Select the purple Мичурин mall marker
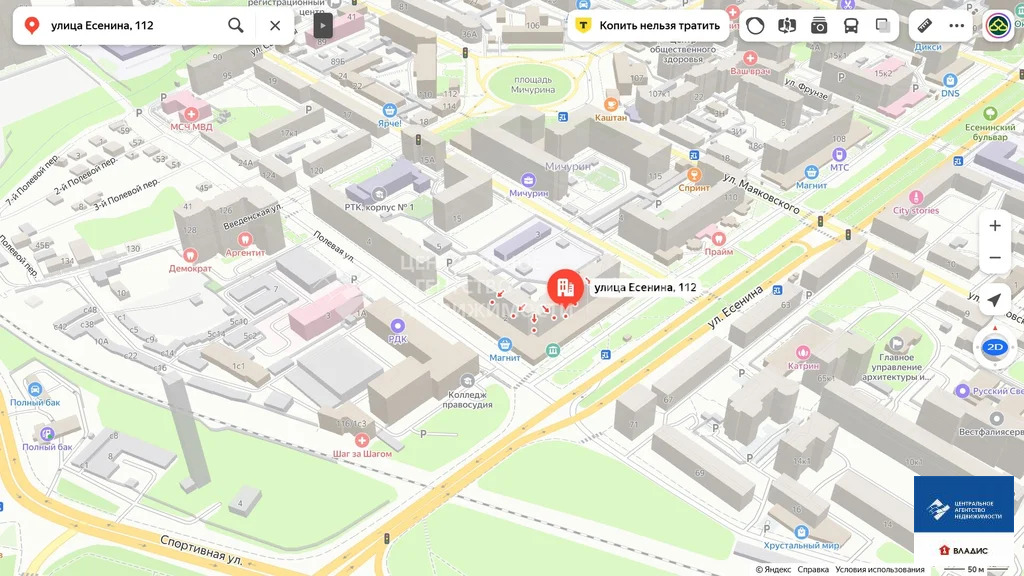Screen dimensions: 1024x576 coord(528,180)
